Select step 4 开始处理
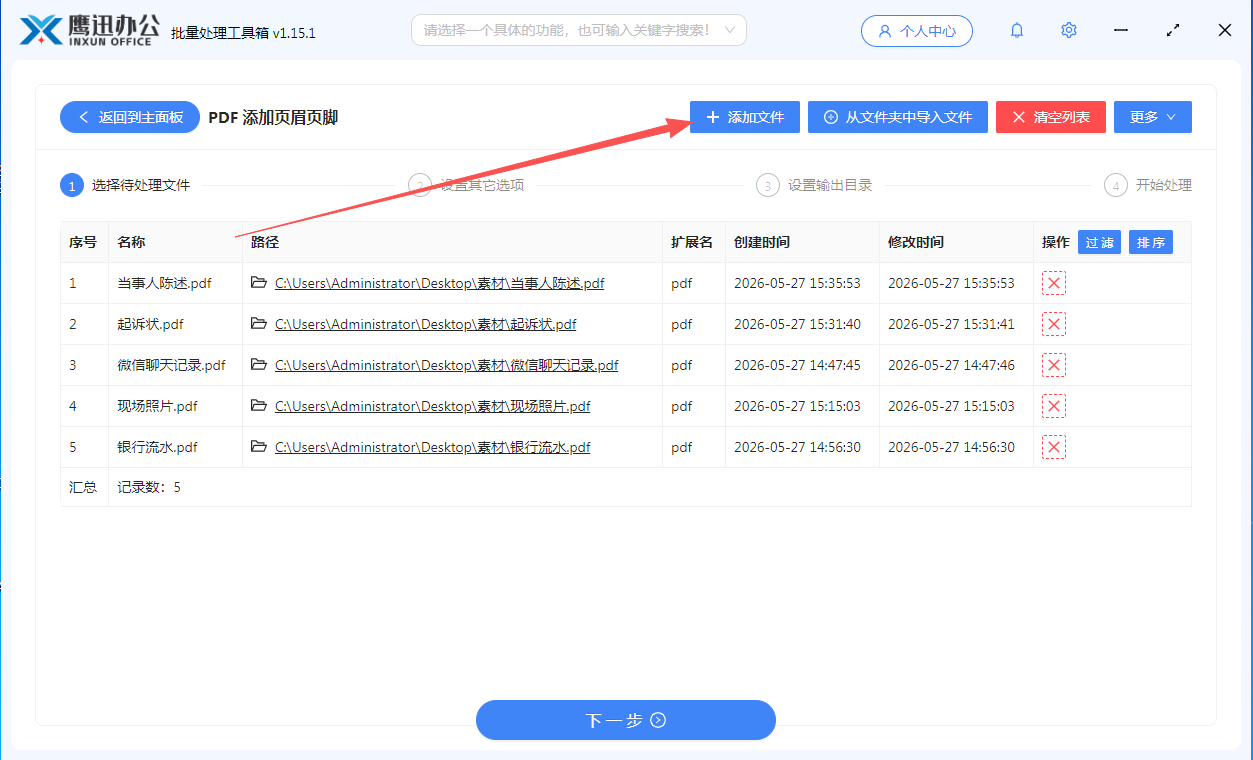 (x=1148, y=185)
